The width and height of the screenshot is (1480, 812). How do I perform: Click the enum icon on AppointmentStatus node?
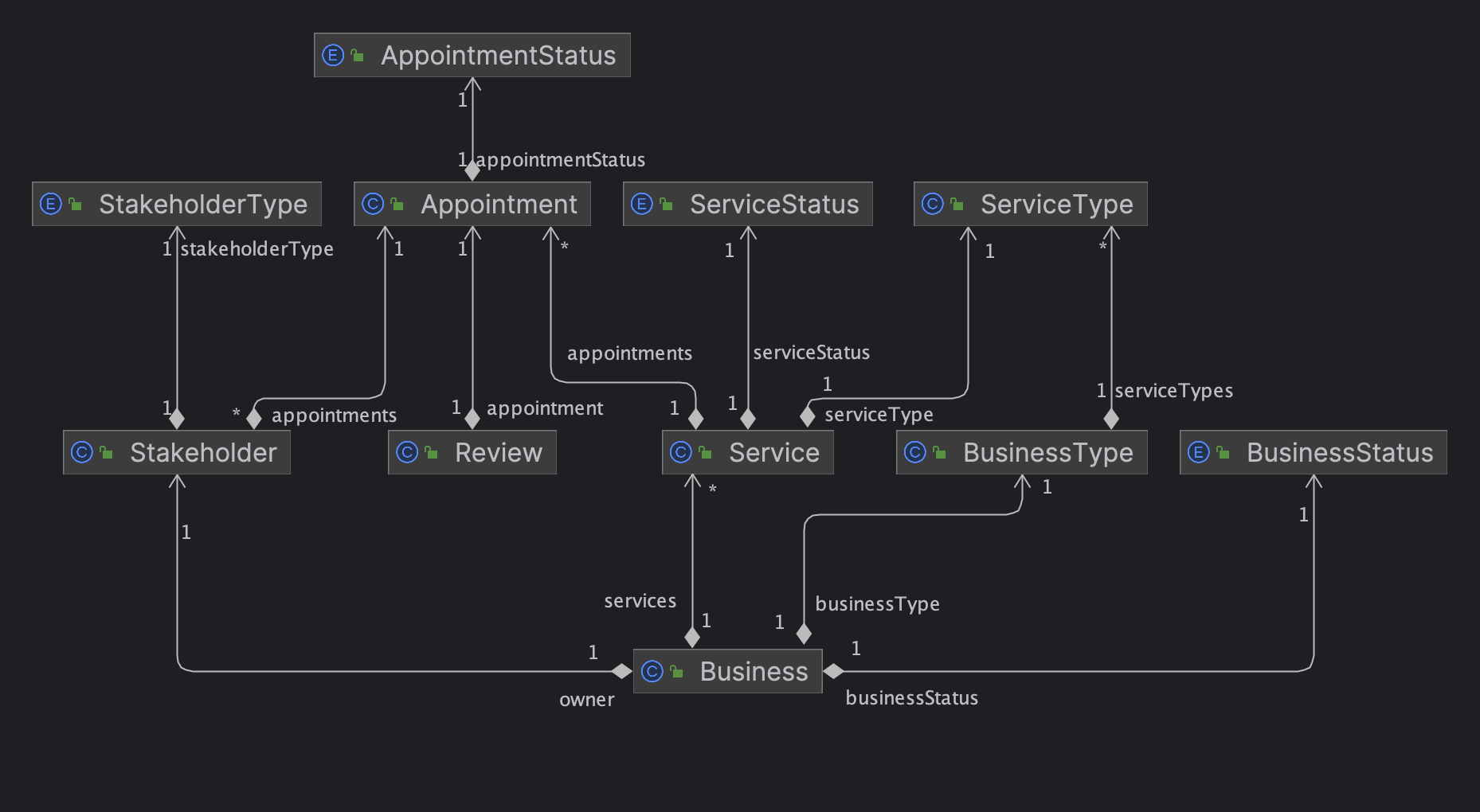click(x=332, y=55)
